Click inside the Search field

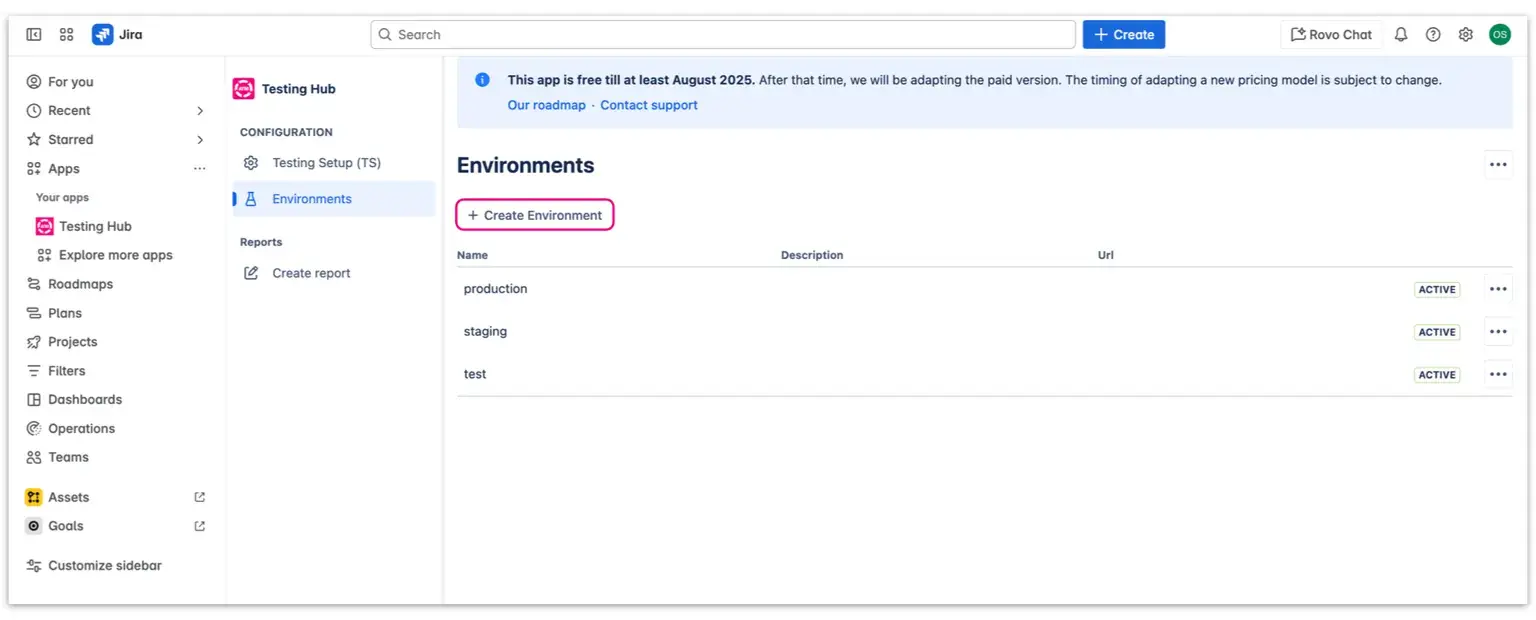(x=722, y=34)
